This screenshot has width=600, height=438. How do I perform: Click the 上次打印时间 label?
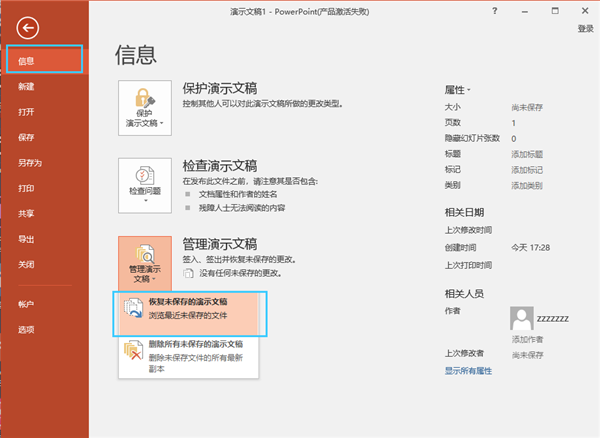click(x=468, y=265)
